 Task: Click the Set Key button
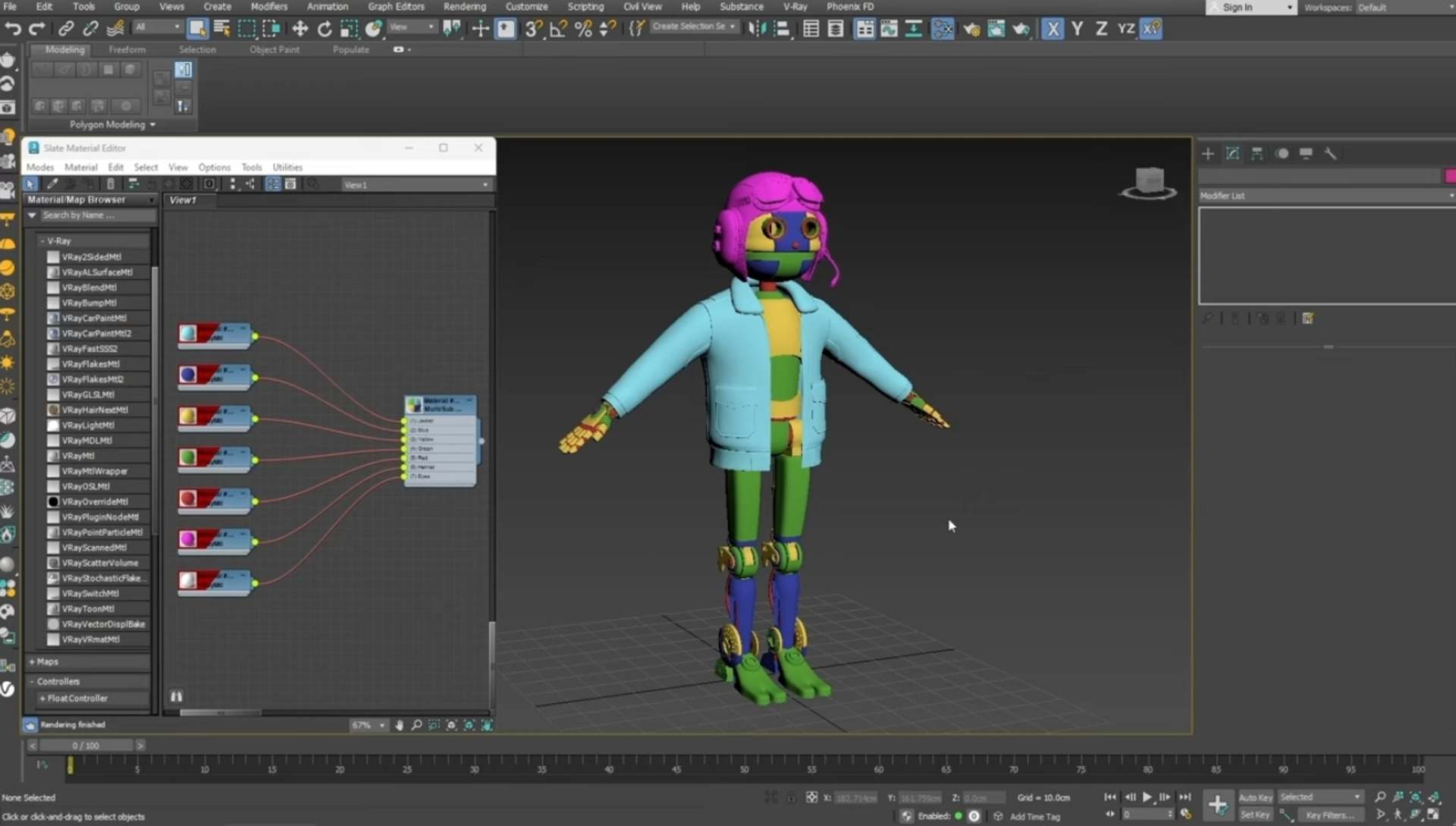[x=1257, y=814]
